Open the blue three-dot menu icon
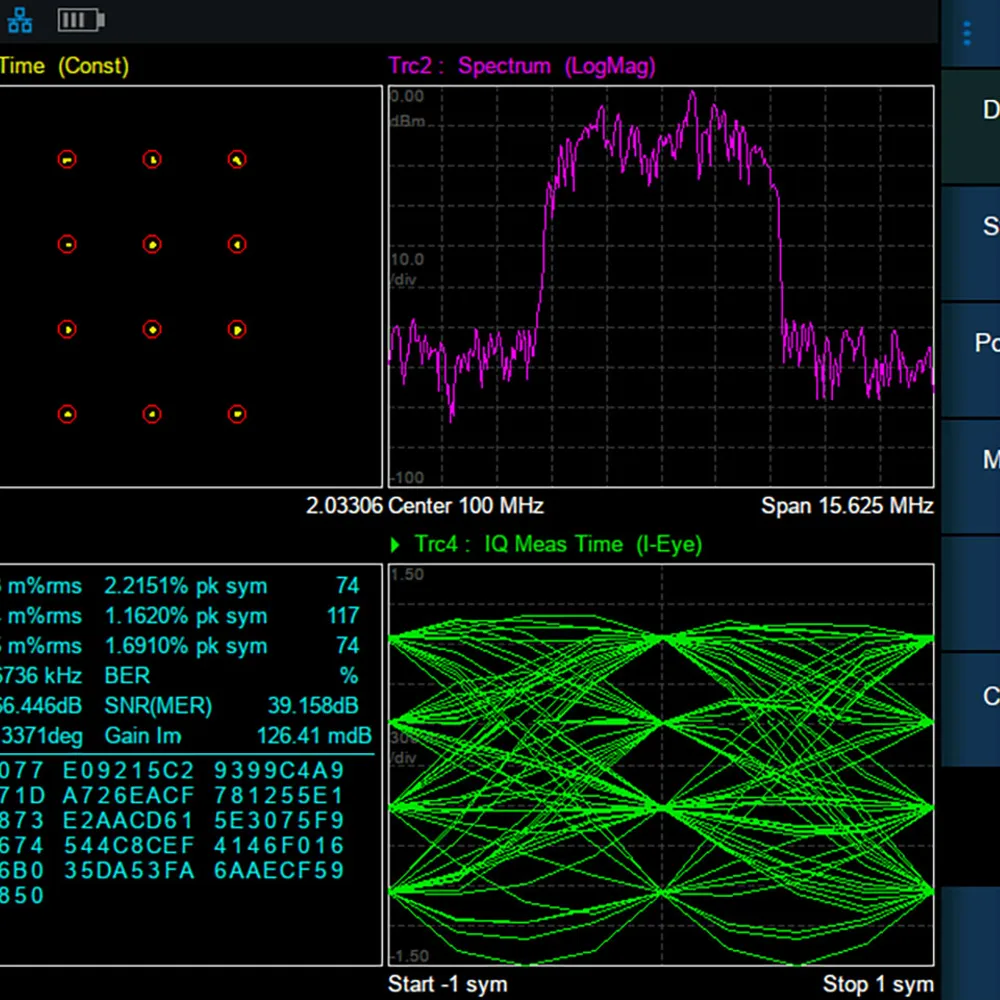Screen dimensions: 1000x1000 coord(966,34)
